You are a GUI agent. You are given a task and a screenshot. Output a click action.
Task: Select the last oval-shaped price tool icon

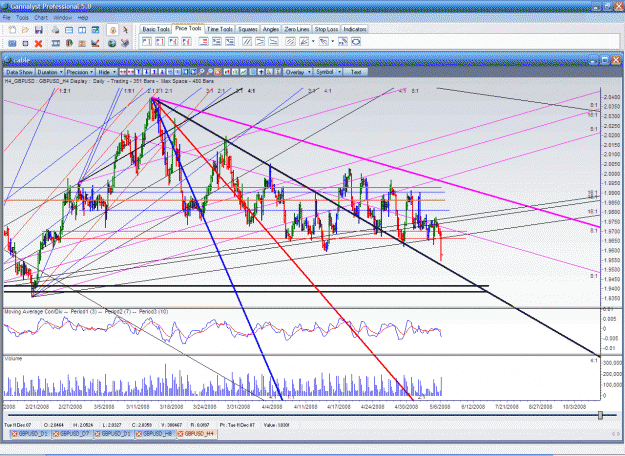(x=356, y=41)
